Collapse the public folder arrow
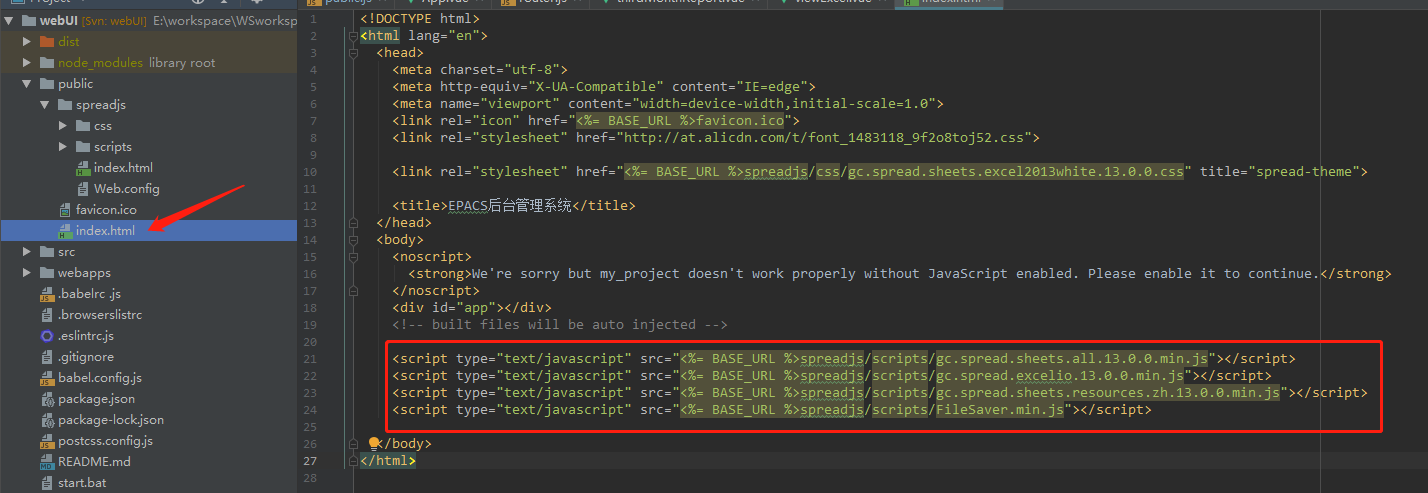 [27, 84]
